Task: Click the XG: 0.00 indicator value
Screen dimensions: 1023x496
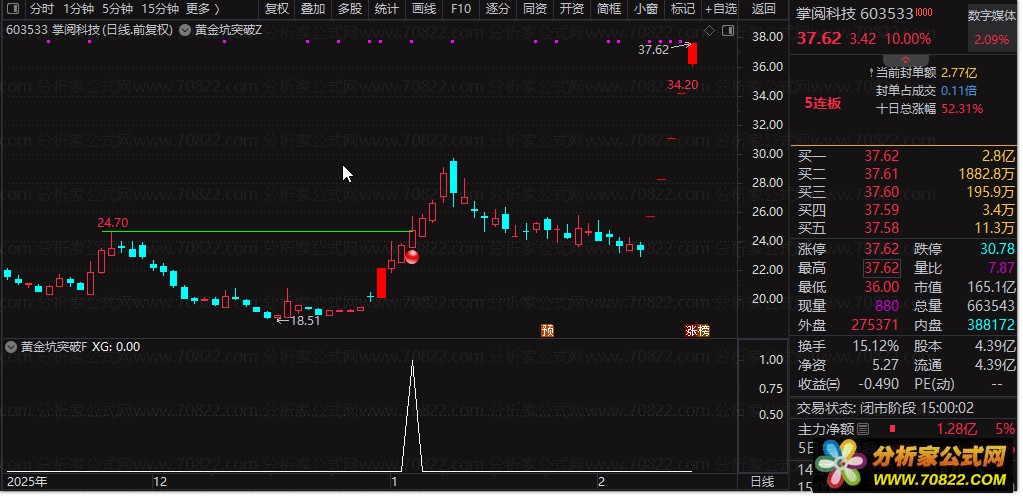Action: tap(116, 347)
